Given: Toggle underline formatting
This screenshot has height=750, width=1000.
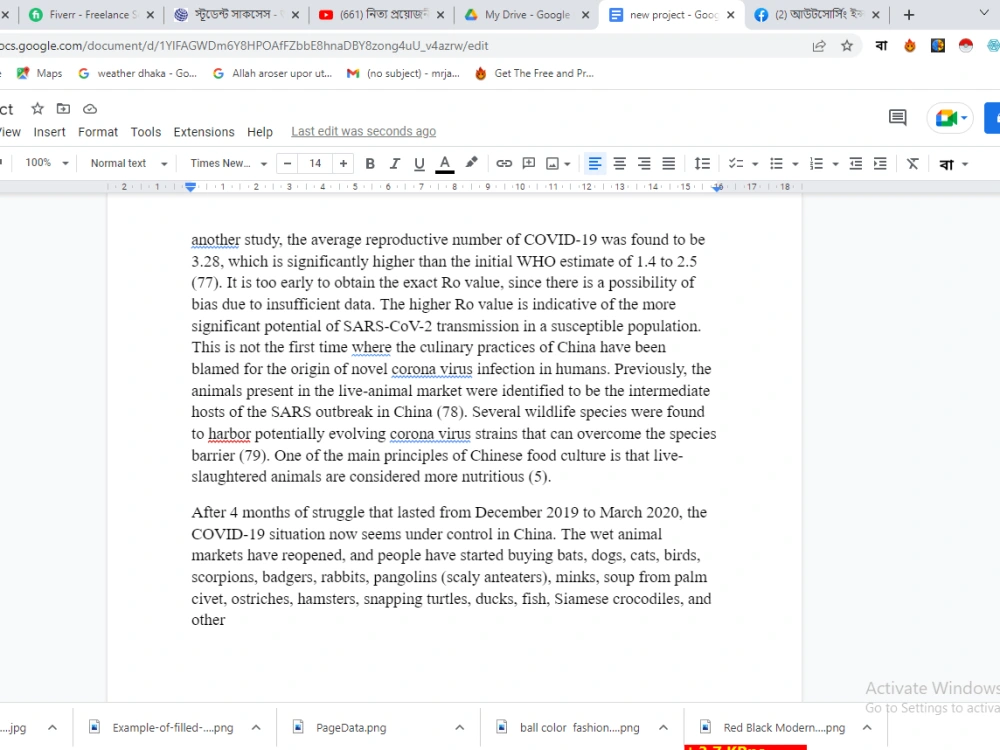Looking at the screenshot, I should (419, 164).
